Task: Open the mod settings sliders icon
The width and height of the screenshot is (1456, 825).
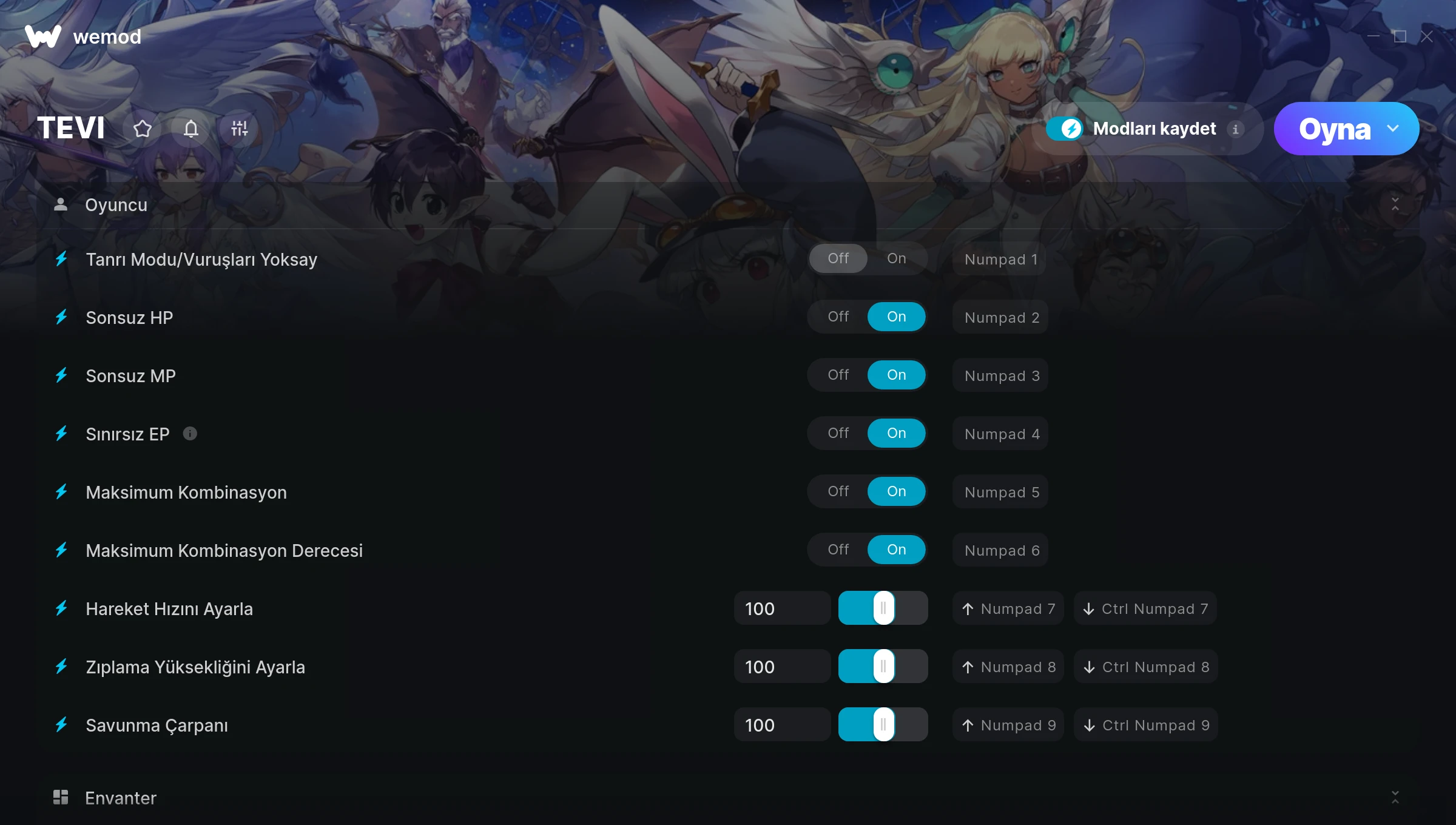Action: click(240, 129)
